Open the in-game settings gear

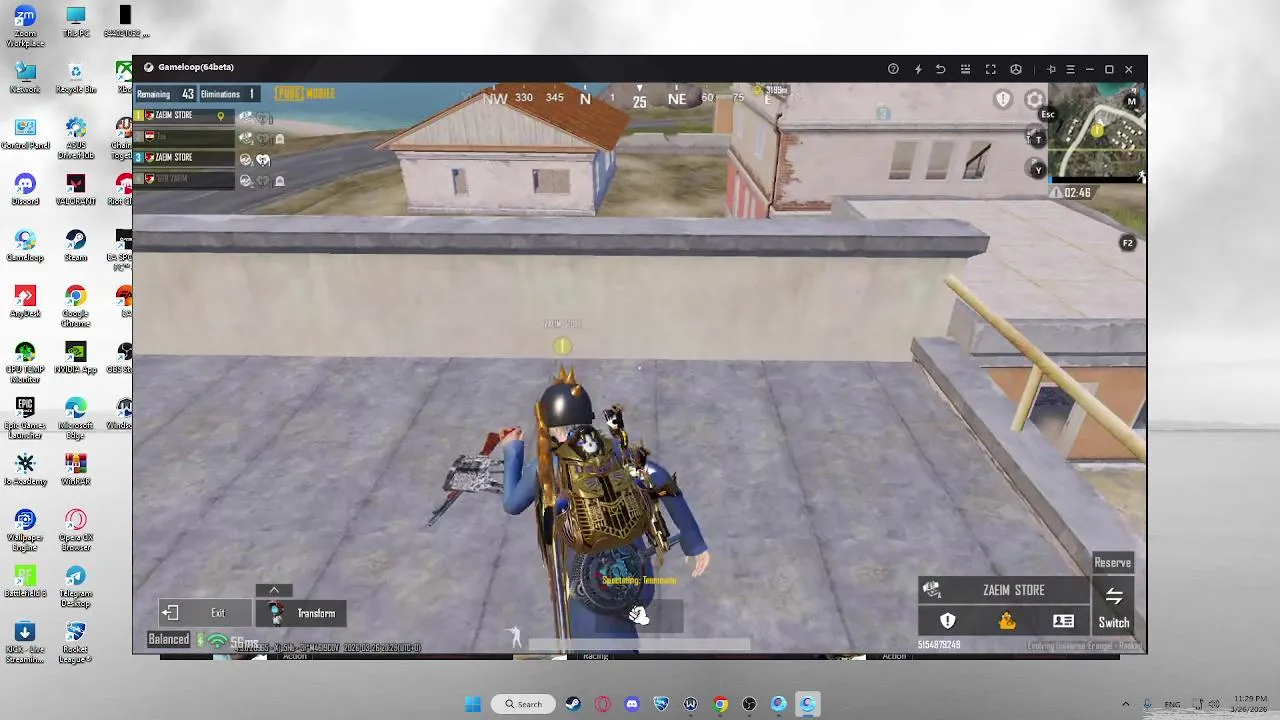pyautogui.click(x=1035, y=99)
